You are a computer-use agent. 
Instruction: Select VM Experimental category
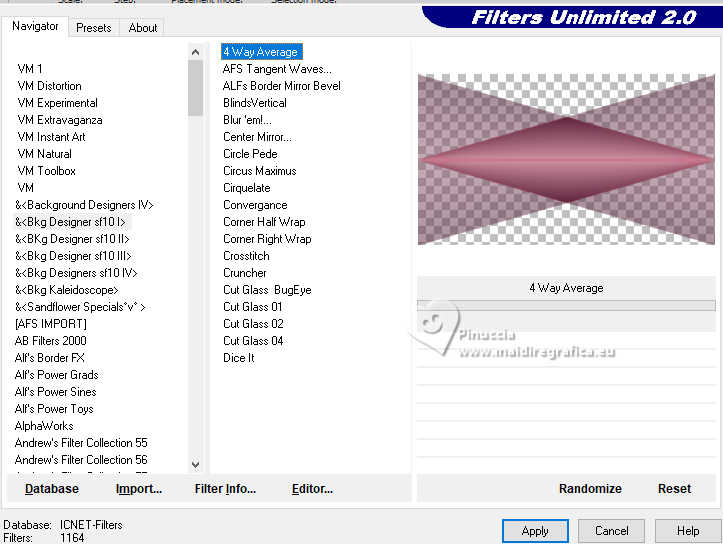point(58,103)
